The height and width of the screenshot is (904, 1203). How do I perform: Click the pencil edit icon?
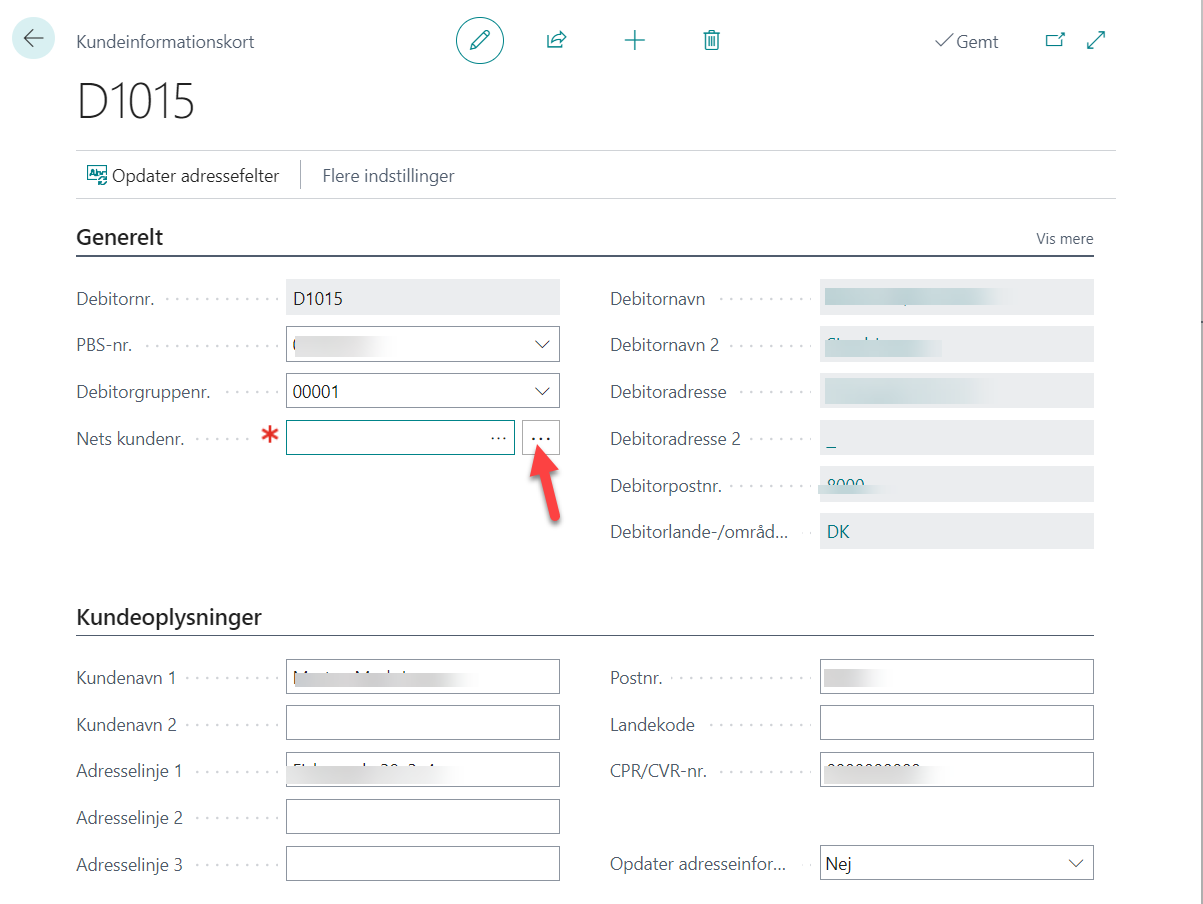479,40
